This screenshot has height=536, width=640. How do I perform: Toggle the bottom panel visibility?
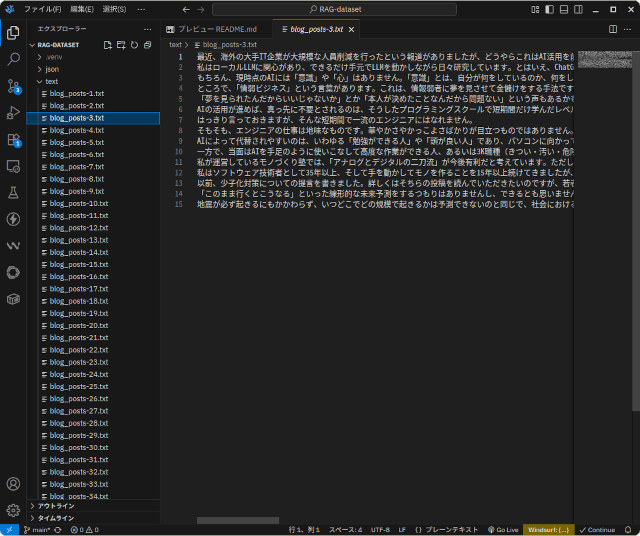[x=564, y=9]
